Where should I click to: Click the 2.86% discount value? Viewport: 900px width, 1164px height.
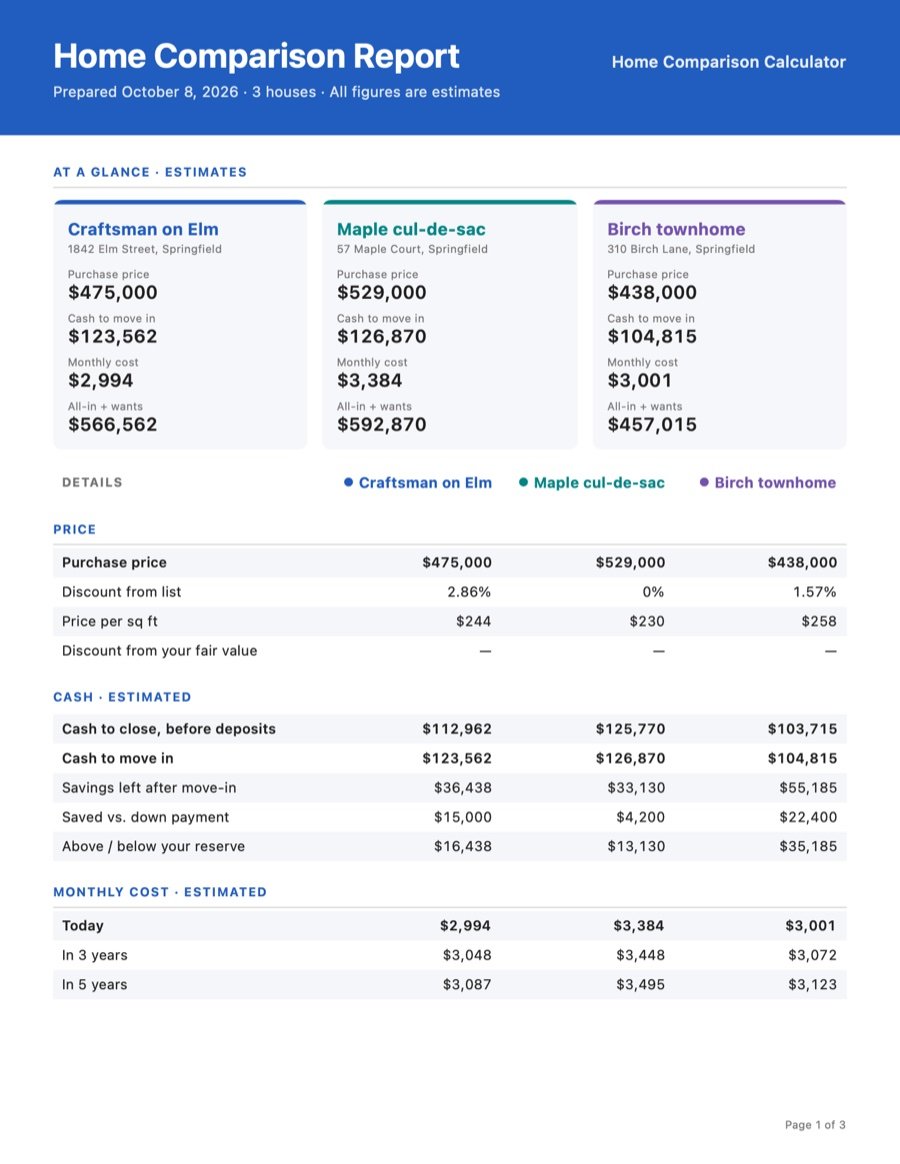coord(469,592)
